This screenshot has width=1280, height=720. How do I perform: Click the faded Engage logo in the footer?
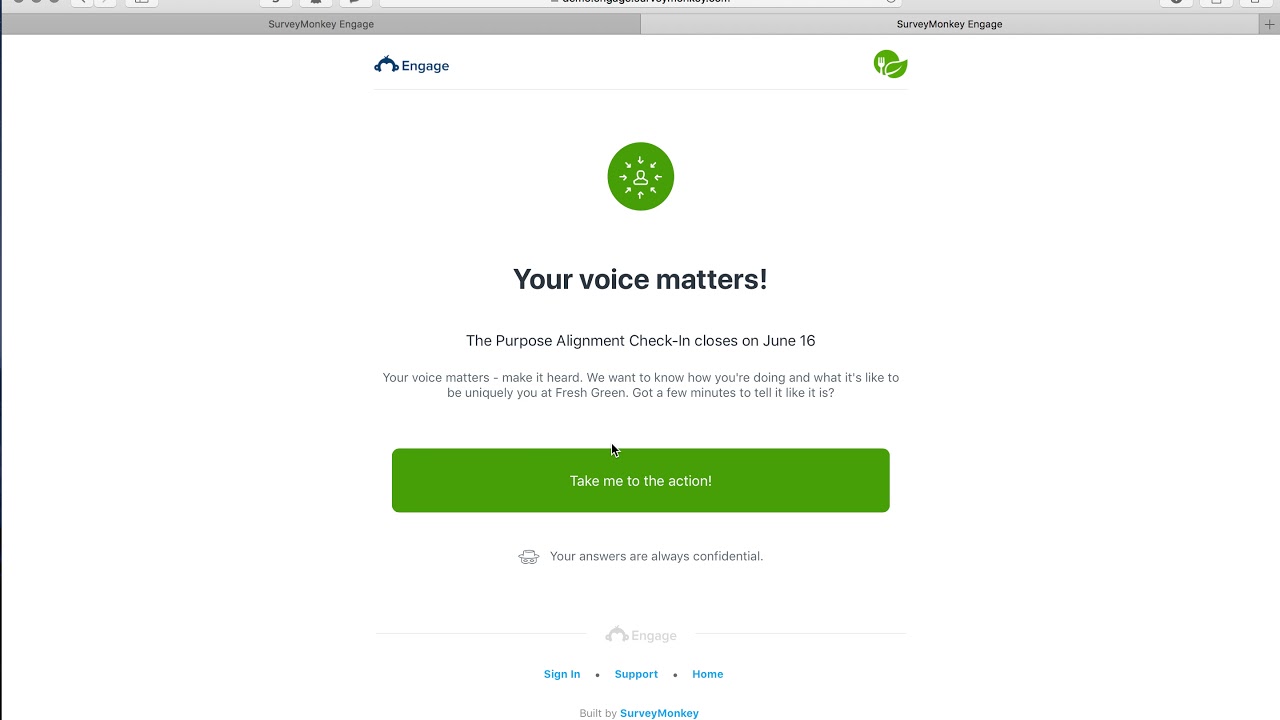pyautogui.click(x=641, y=635)
